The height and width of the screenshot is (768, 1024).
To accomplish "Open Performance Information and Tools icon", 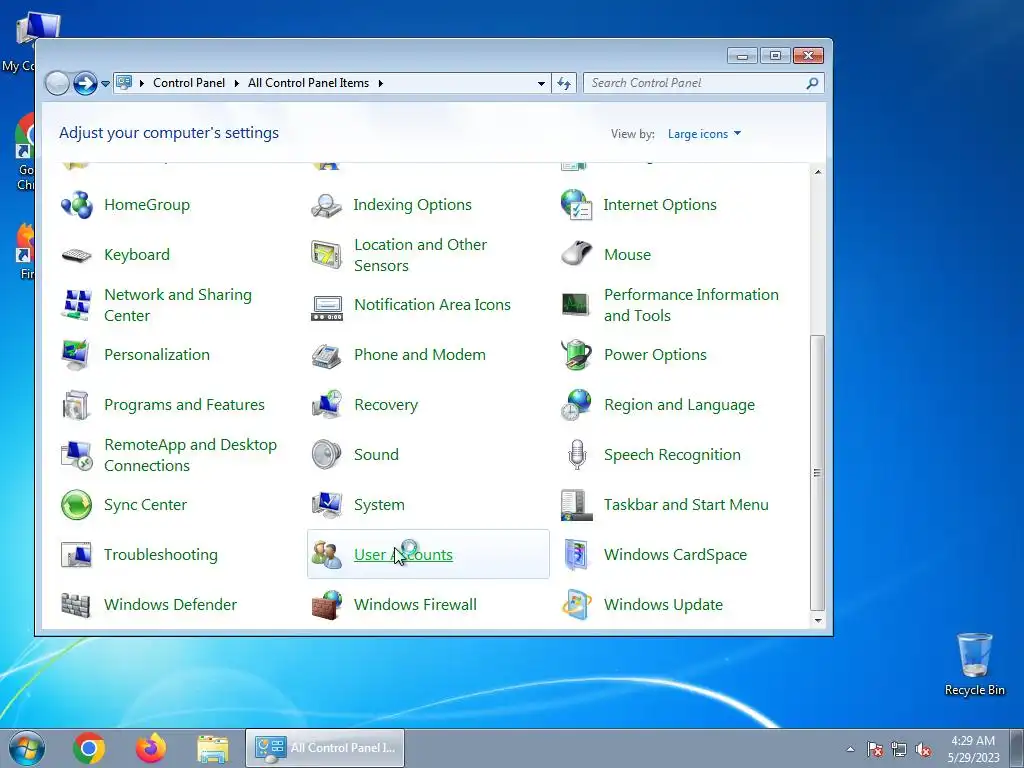I will tap(575, 304).
